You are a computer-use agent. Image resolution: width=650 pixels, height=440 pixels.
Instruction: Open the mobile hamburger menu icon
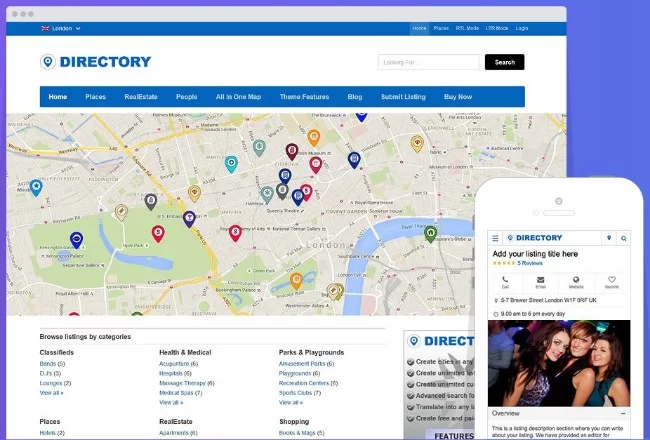pos(495,238)
